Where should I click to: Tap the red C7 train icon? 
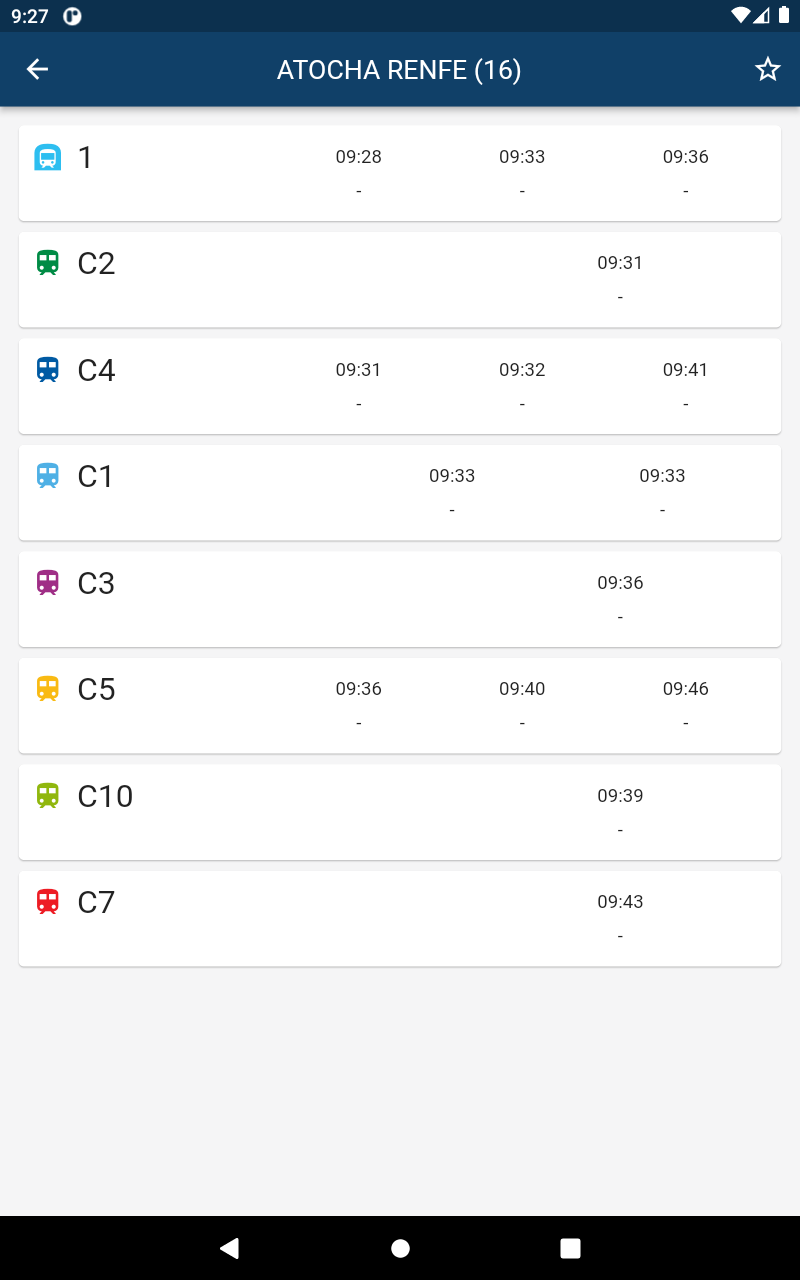(x=48, y=902)
